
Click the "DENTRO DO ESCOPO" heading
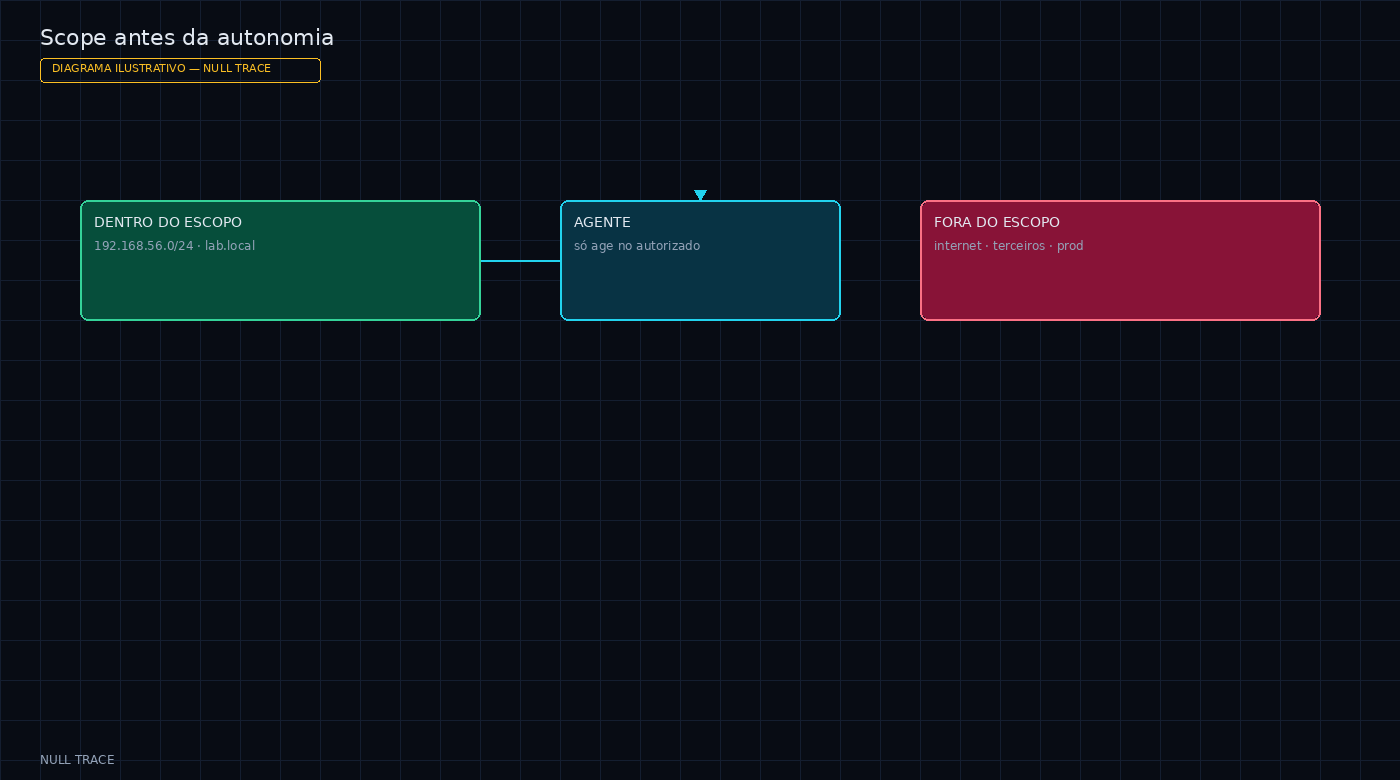point(168,222)
